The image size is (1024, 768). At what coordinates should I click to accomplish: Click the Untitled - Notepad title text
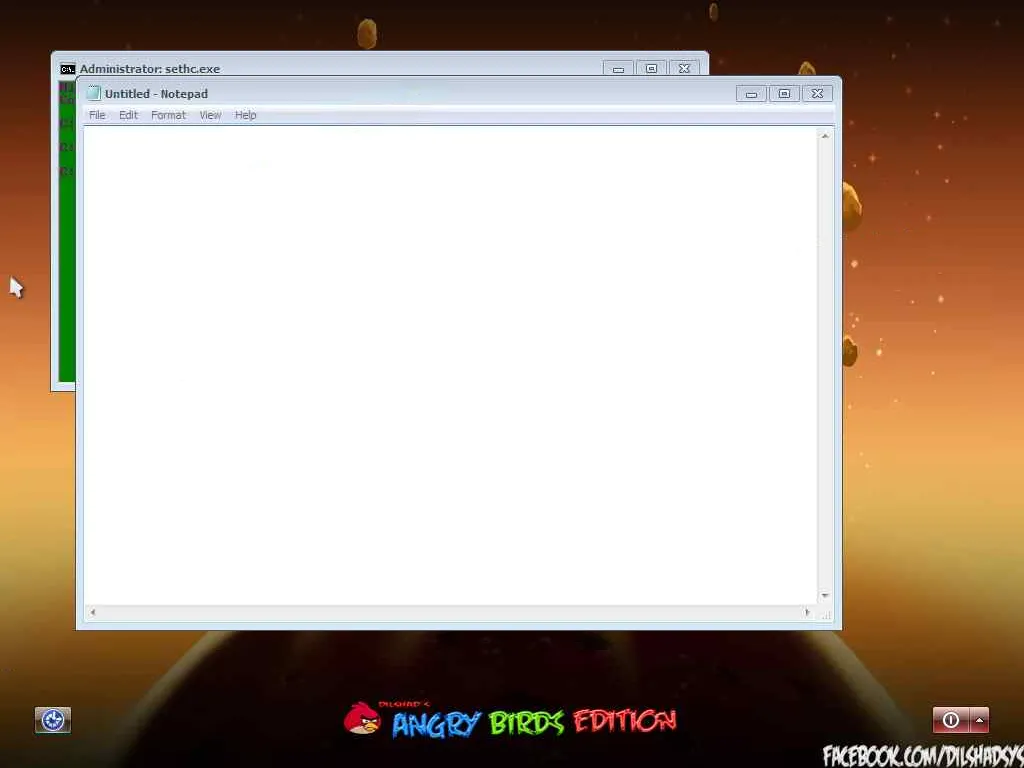(156, 94)
